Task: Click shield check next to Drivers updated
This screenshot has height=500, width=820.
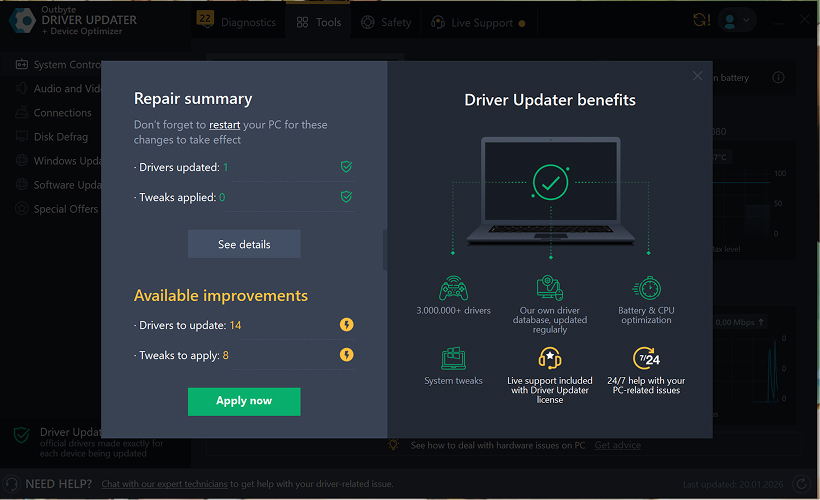Action: click(346, 167)
